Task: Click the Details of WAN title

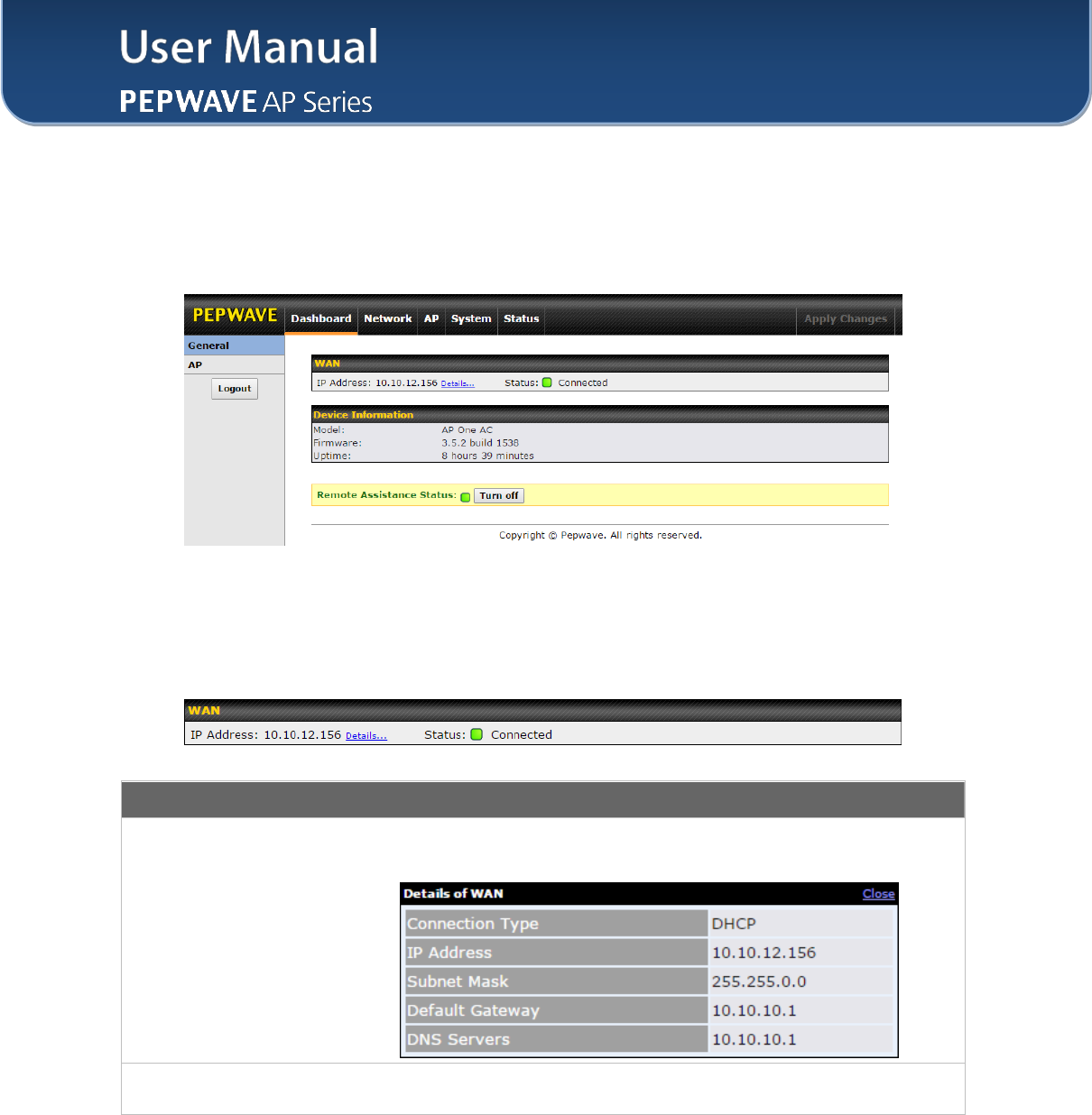Action: [453, 893]
